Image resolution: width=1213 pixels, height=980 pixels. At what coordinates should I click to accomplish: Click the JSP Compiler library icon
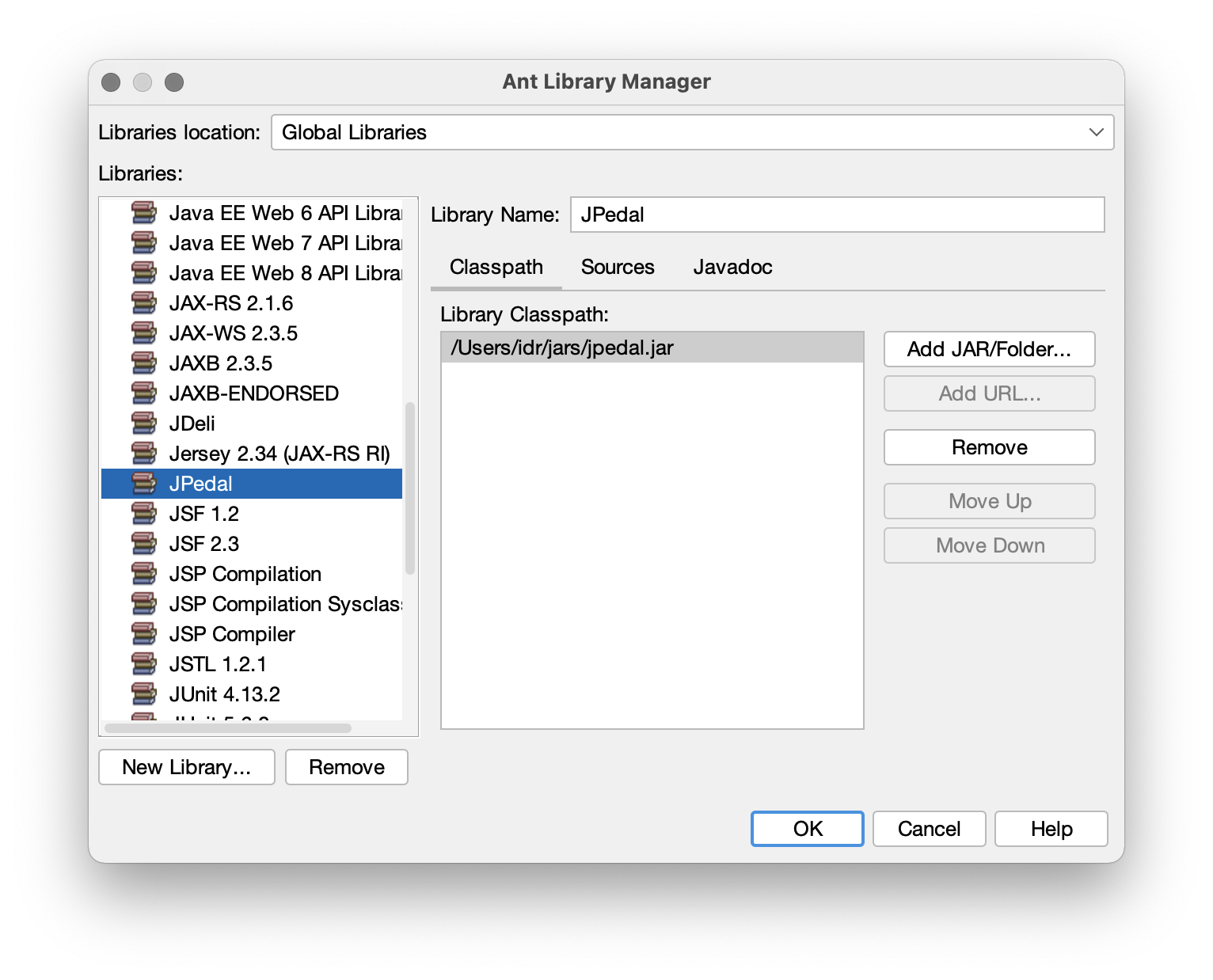[143, 634]
